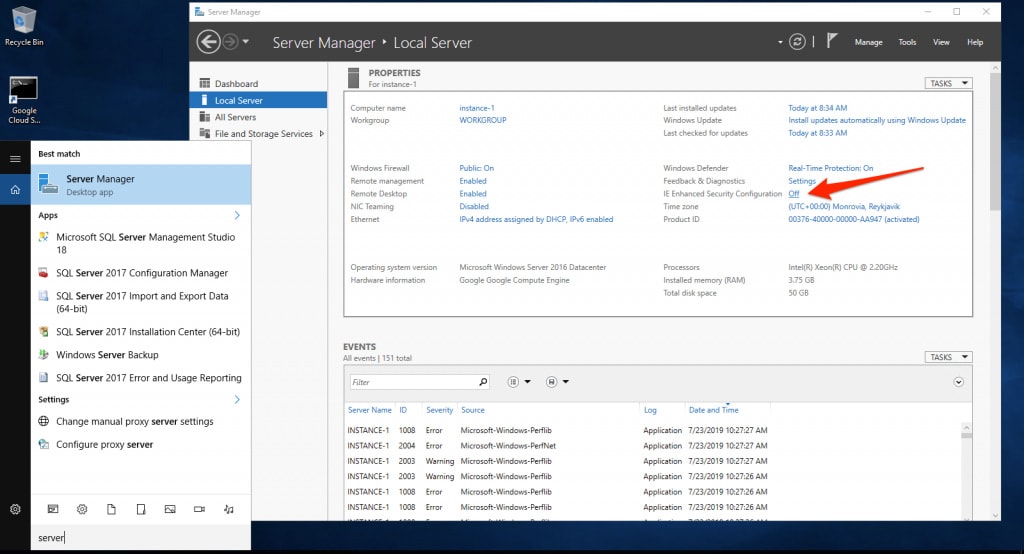
Task: Click the Windows Update install setting link
Action: point(877,120)
